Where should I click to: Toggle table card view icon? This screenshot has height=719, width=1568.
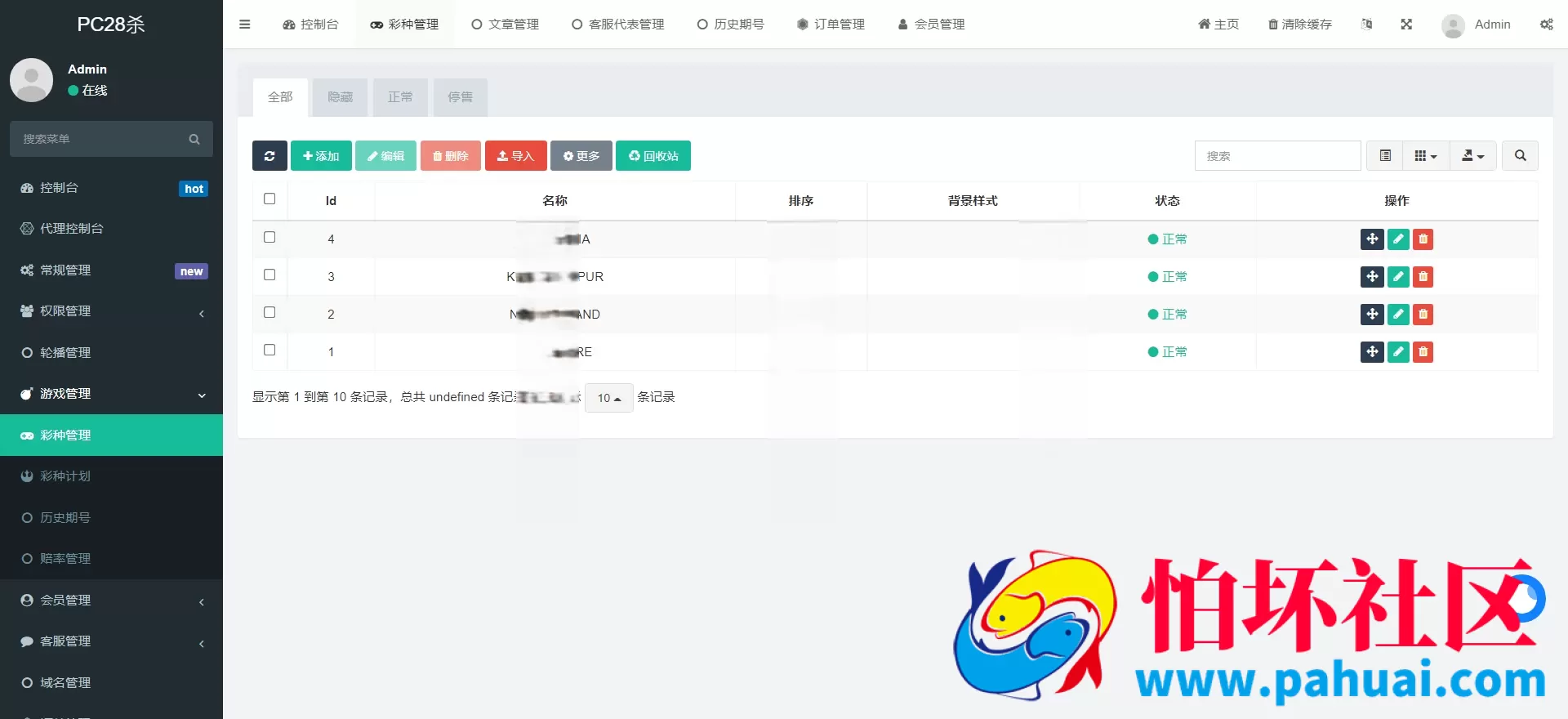point(1385,155)
